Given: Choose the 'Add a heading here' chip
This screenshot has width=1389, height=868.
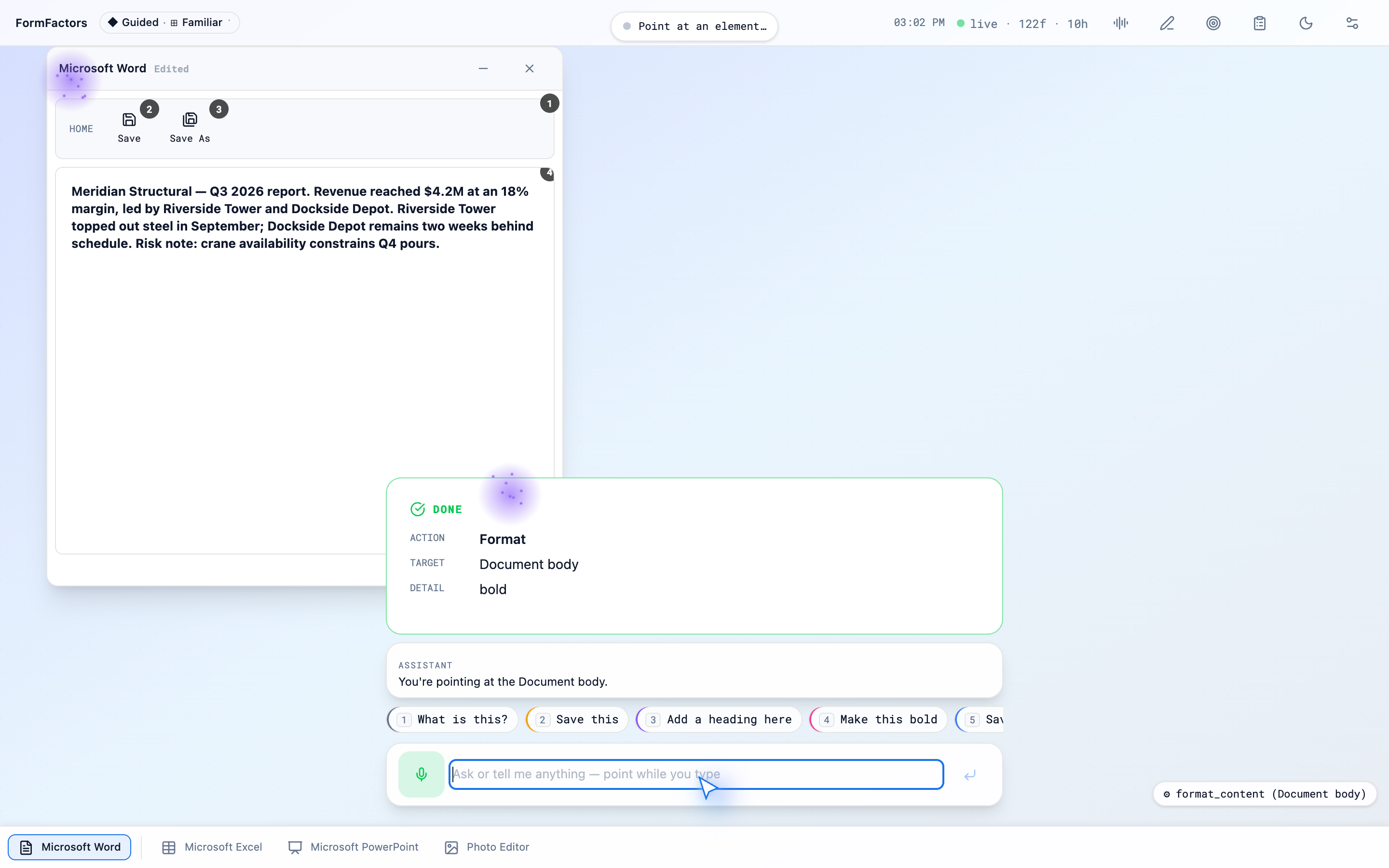Looking at the screenshot, I should pyautogui.click(x=719, y=719).
